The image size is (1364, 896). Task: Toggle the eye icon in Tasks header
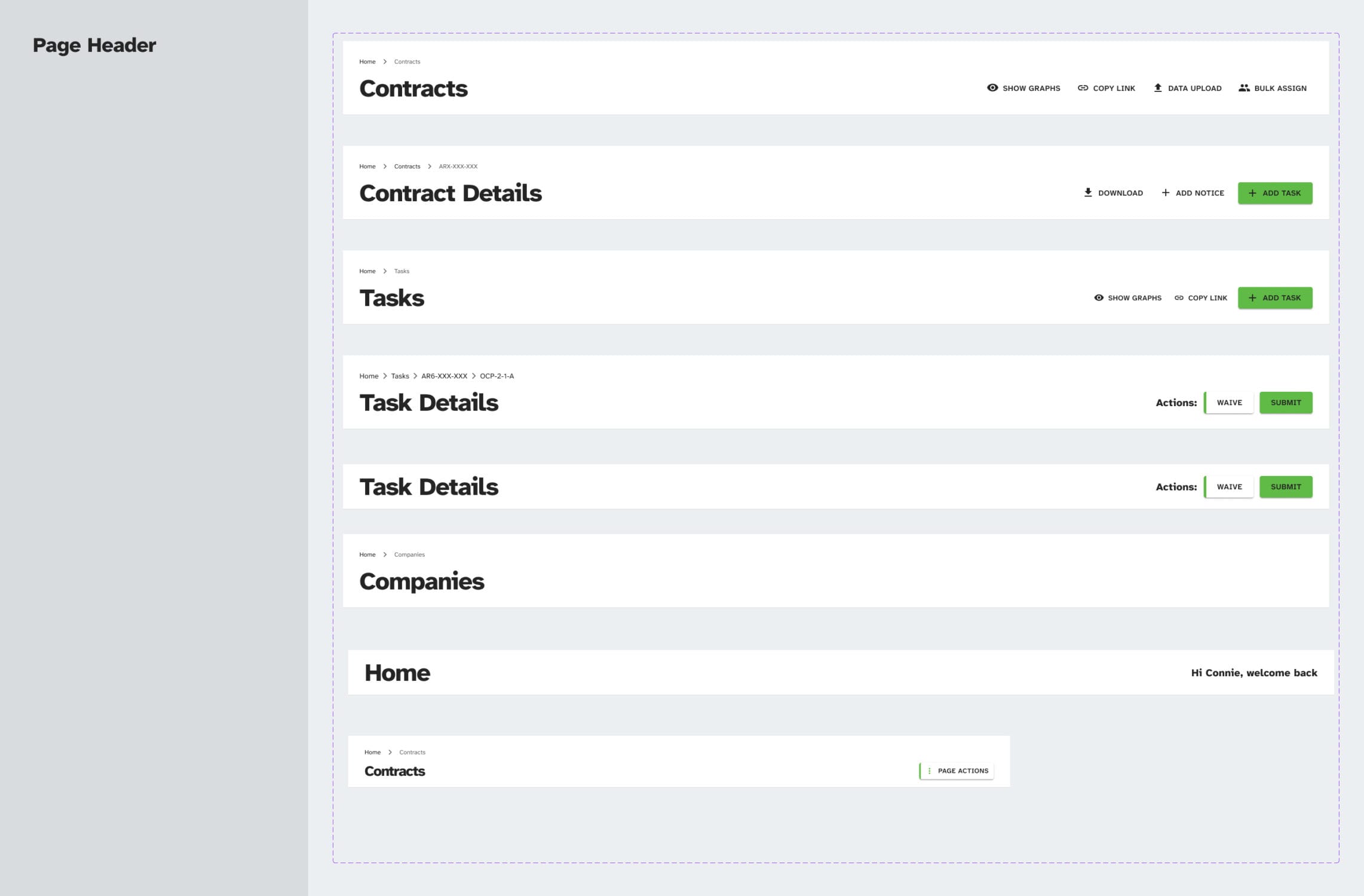[1099, 297]
